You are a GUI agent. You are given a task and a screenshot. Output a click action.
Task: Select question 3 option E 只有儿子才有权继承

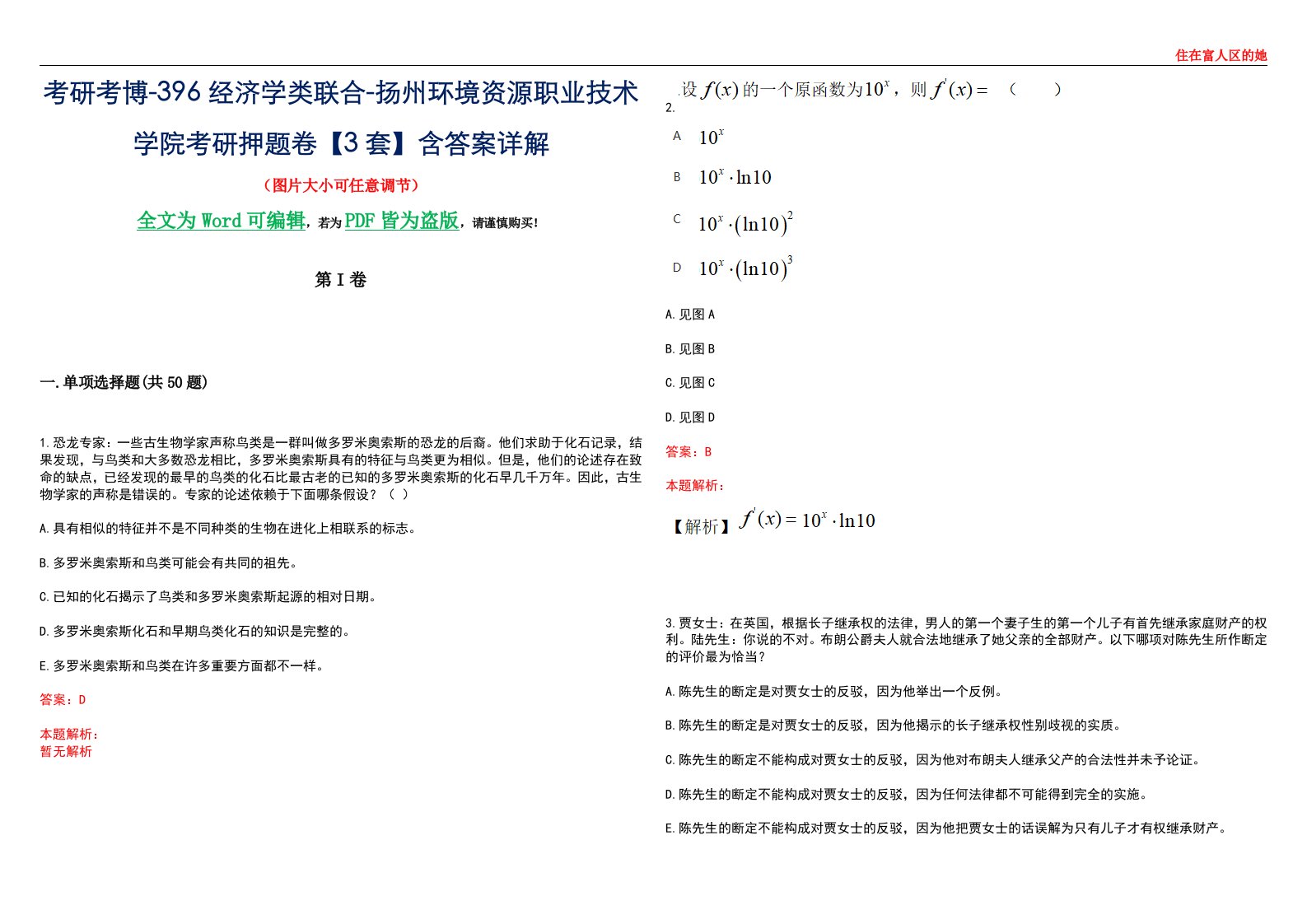pyautogui.click(x=947, y=828)
